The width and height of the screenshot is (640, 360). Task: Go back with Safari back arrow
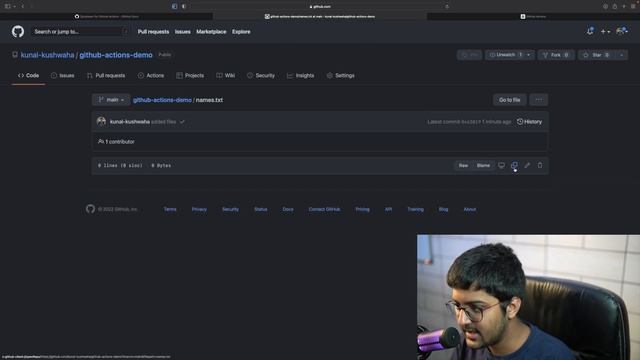tap(22, 7)
